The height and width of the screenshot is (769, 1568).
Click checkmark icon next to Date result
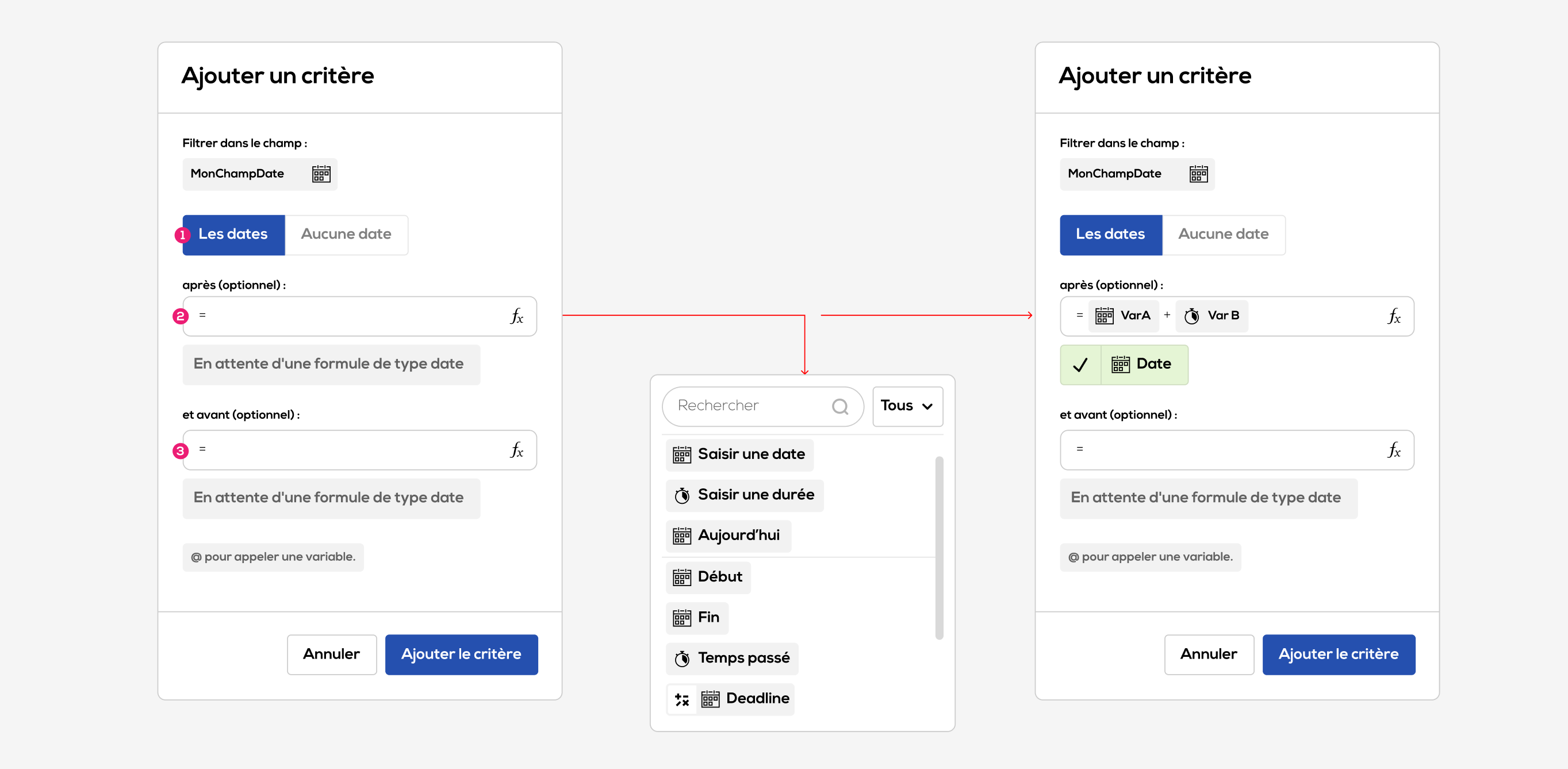1080,365
